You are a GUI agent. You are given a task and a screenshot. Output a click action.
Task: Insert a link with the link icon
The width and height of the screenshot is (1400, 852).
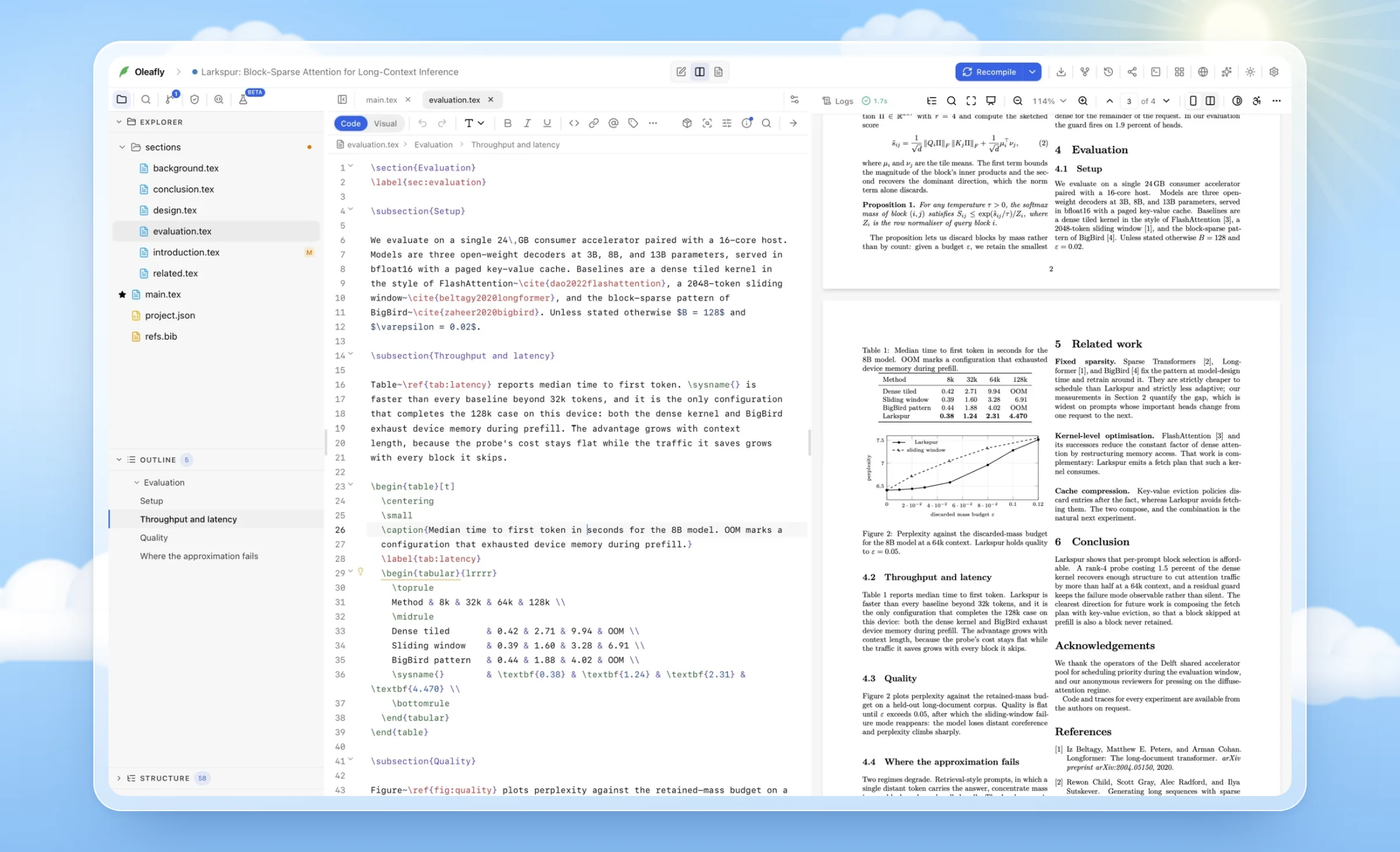tap(593, 123)
